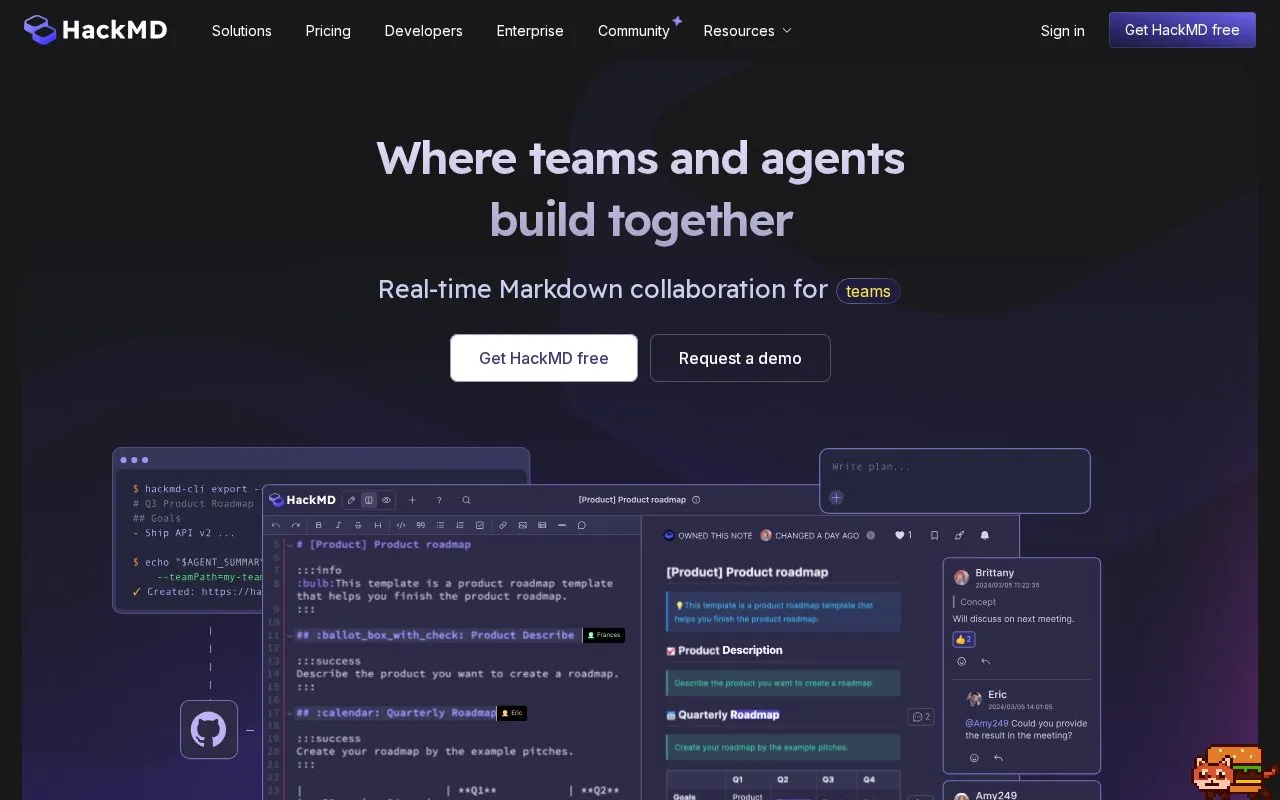Click the info dot after CHANGED A DAY AGO

(x=871, y=536)
